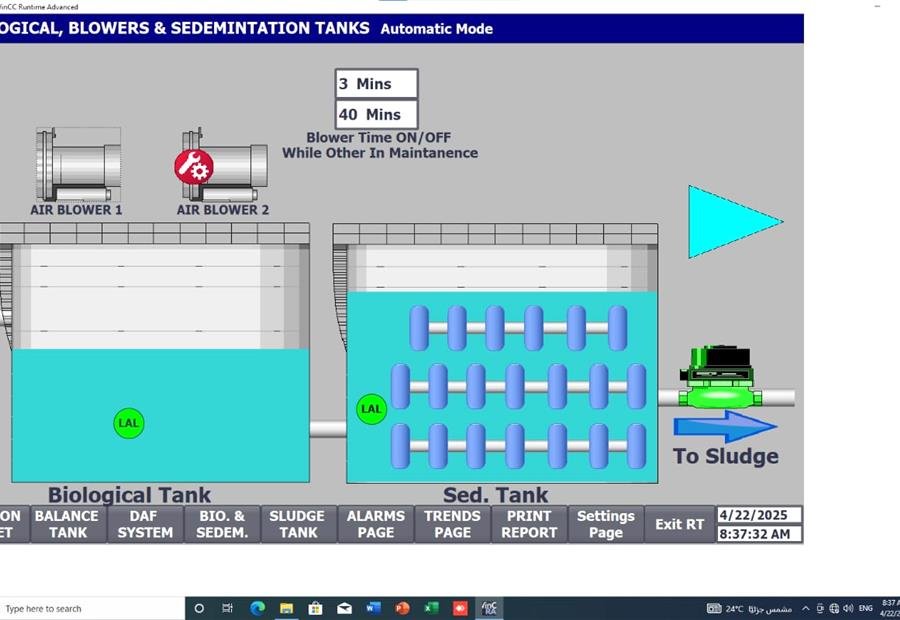Image resolution: width=900 pixels, height=620 pixels.
Task: Click the Cortana circle icon in taskbar
Action: click(199, 609)
